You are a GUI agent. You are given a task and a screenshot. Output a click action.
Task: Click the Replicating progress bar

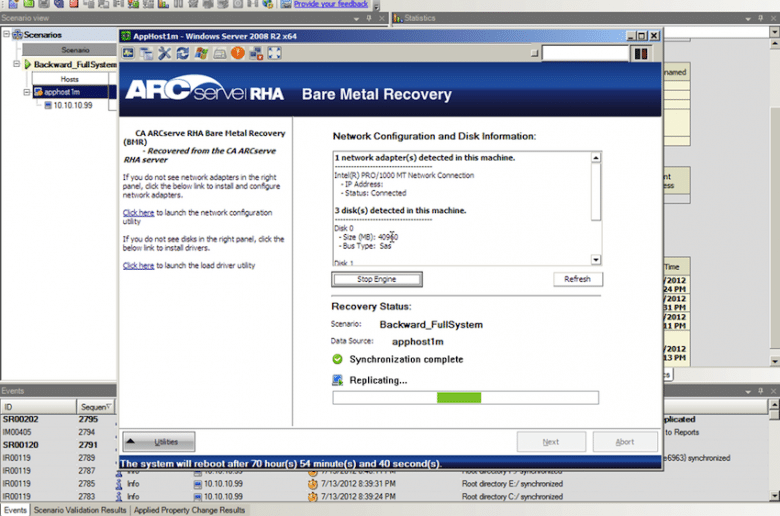coord(466,398)
